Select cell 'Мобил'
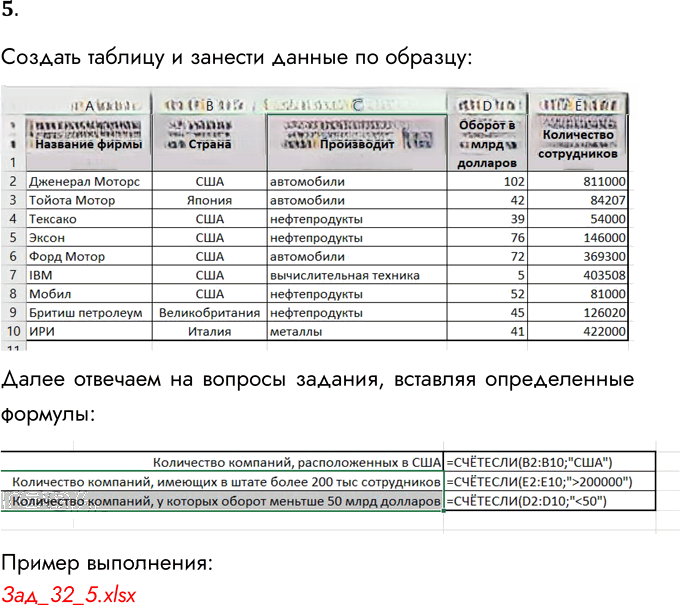The image size is (680, 606). 89,293
